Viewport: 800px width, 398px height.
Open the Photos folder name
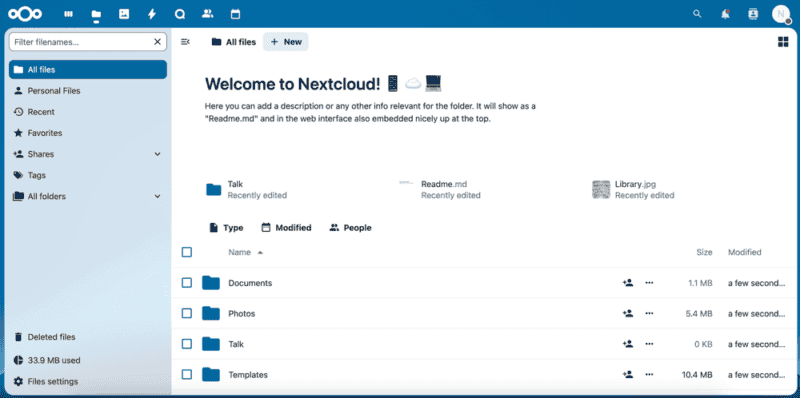tap(241, 313)
